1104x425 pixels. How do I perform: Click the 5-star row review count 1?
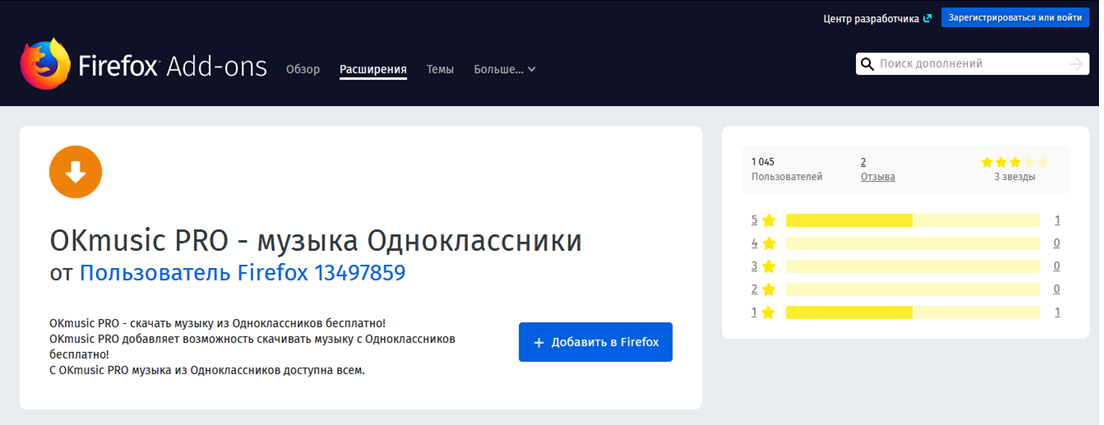pyautogui.click(x=1057, y=220)
